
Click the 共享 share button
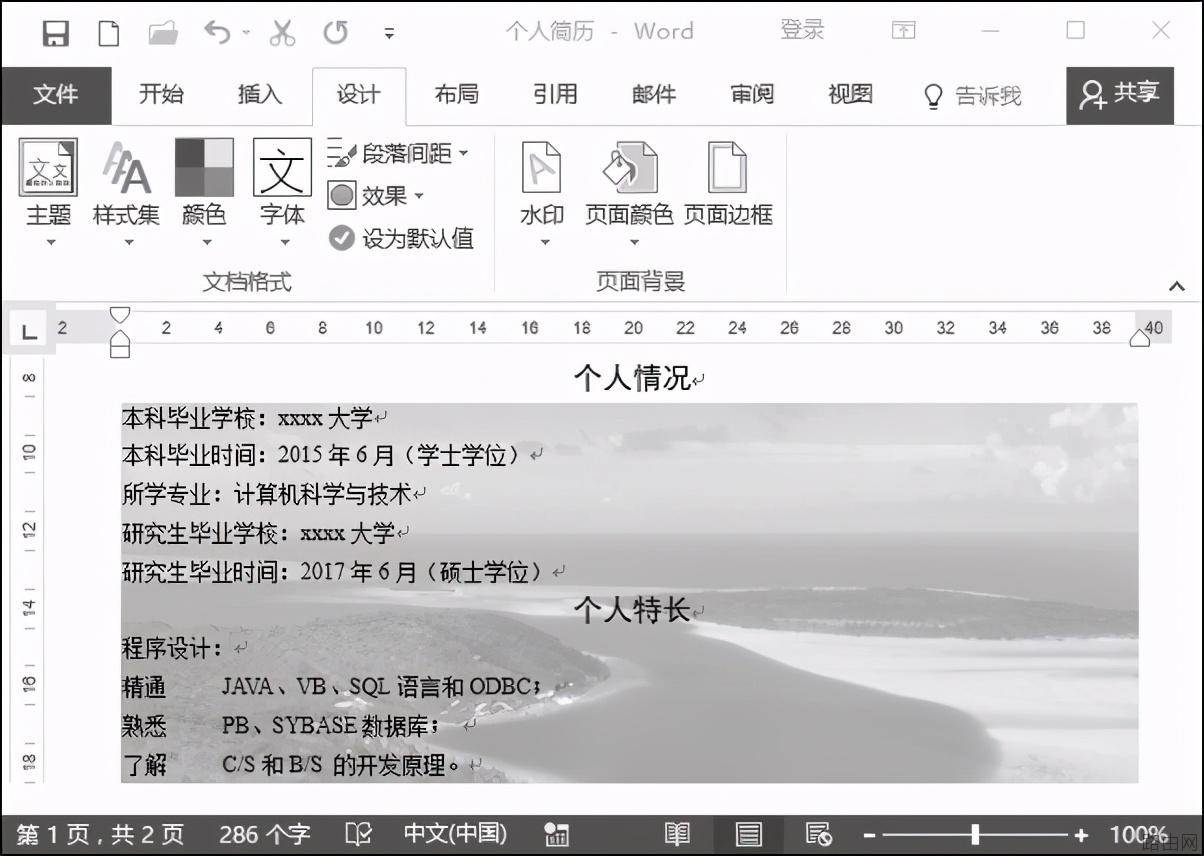[x=1120, y=95]
